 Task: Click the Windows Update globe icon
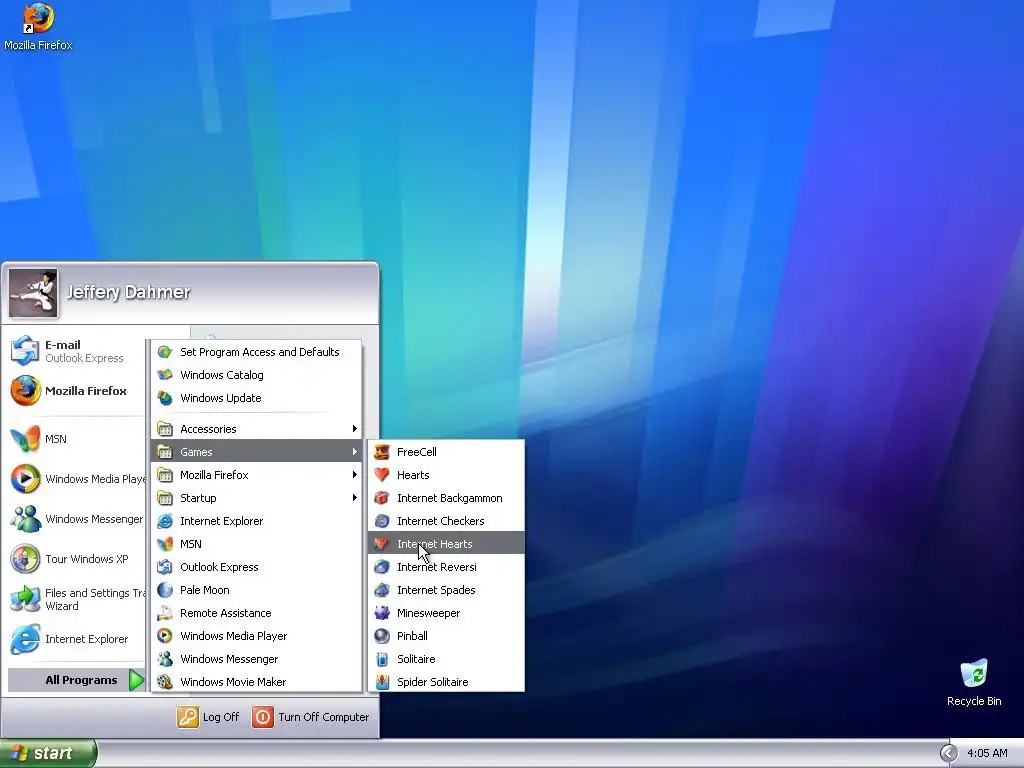tap(165, 398)
